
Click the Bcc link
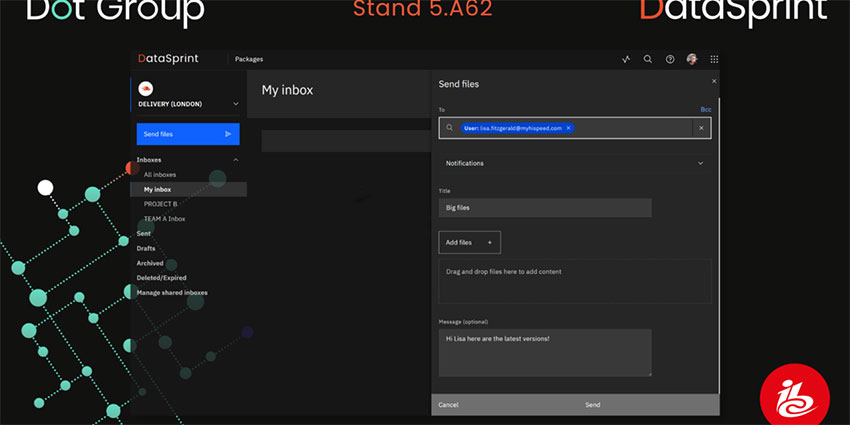pos(705,108)
